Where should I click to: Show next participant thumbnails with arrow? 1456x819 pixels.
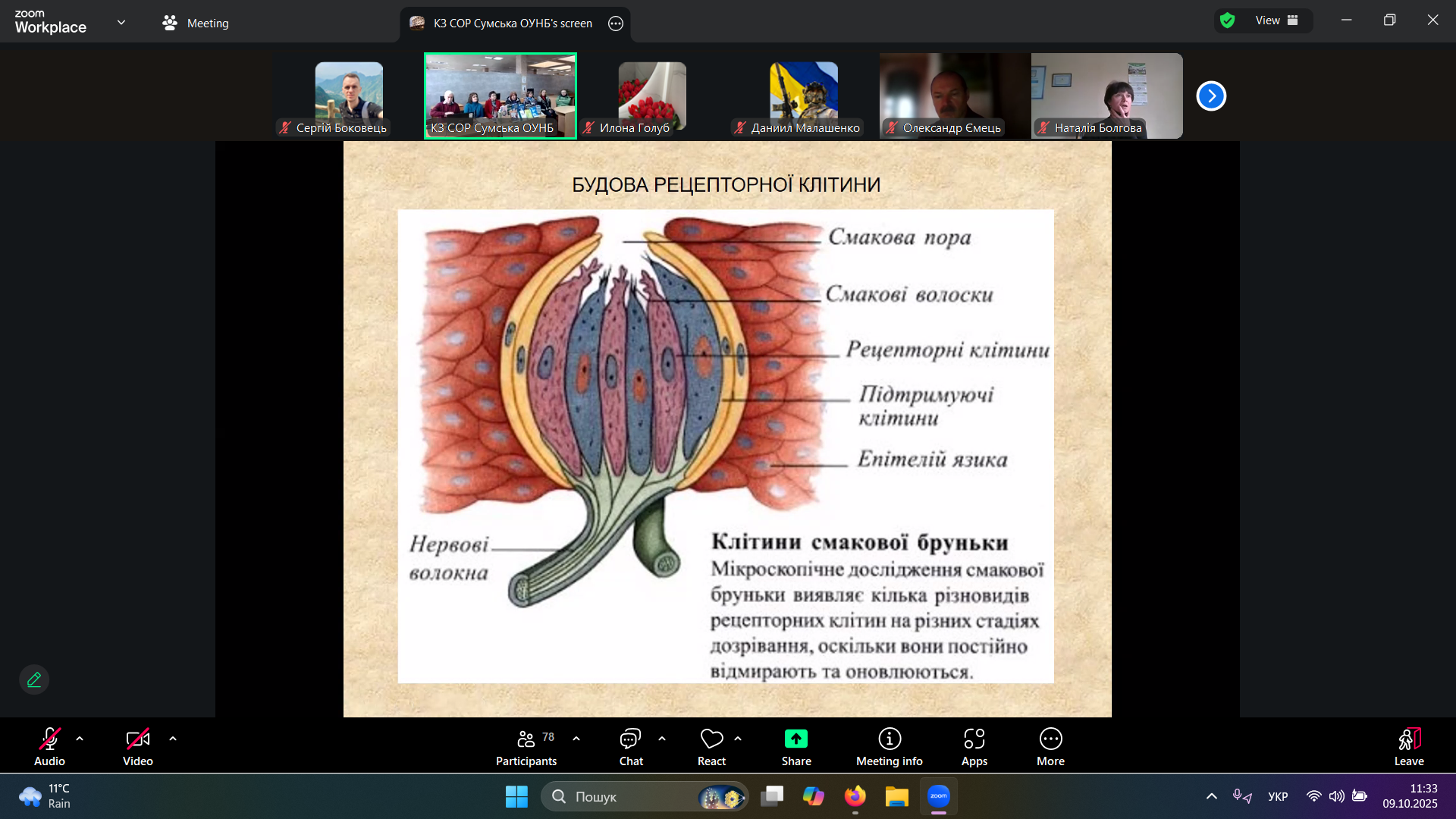(1211, 96)
